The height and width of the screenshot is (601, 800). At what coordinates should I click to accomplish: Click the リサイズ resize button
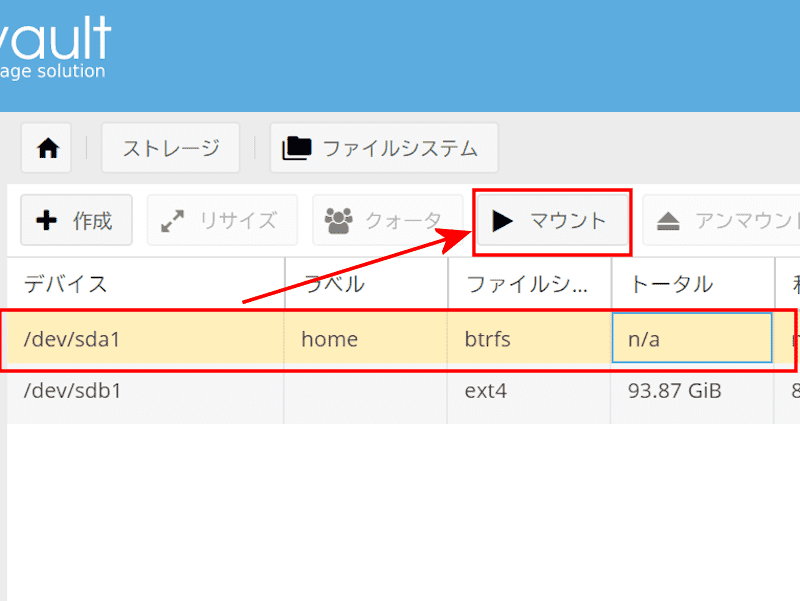222,220
